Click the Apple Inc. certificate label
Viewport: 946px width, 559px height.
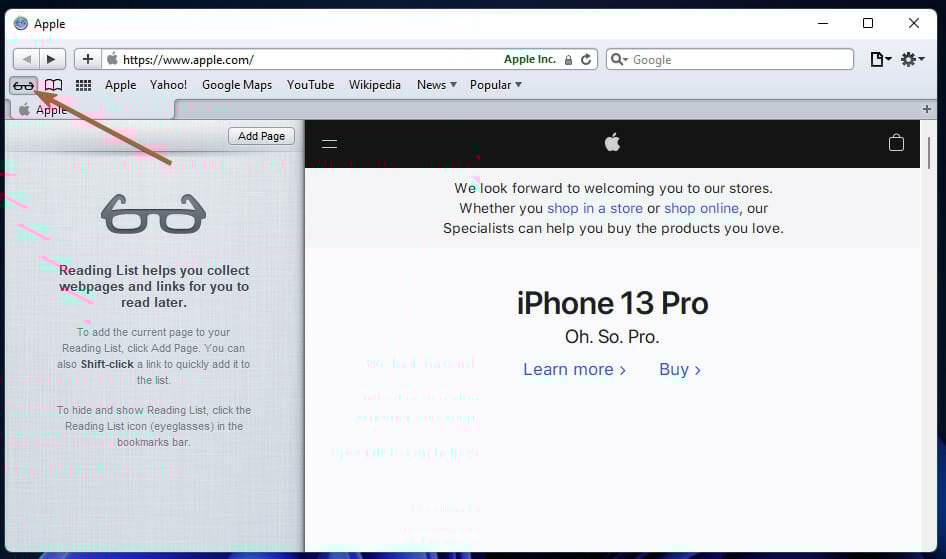tap(530, 59)
